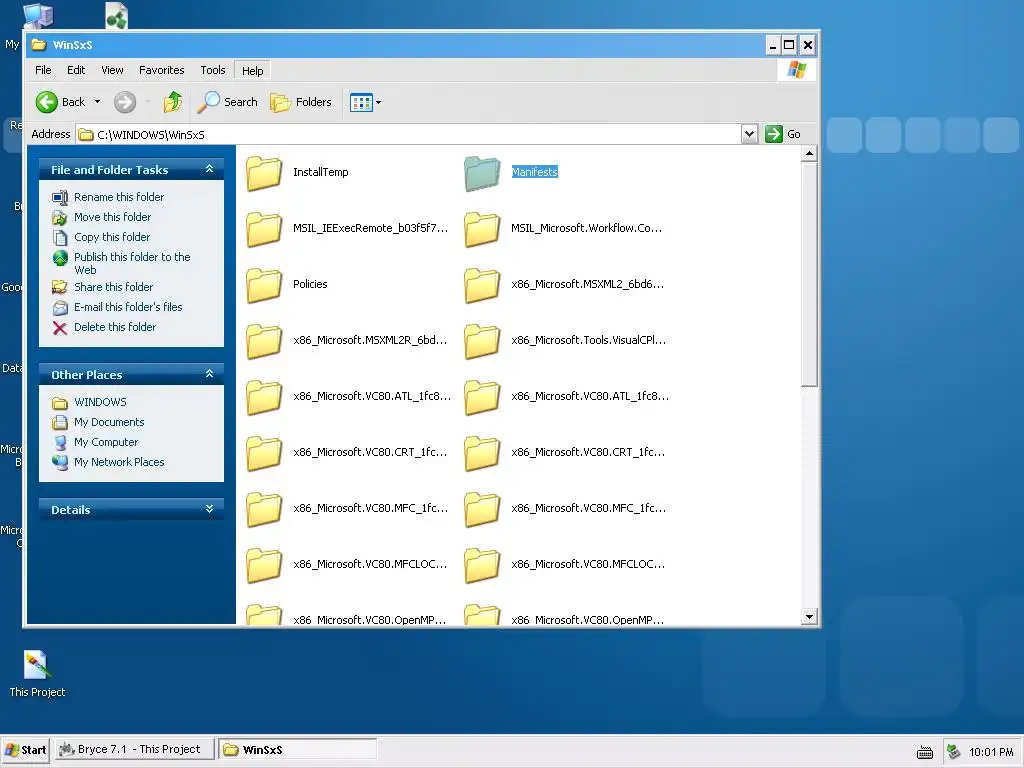
Task: Select the x86_Microsoft.Tools.VisualCPl folder icon
Action: [x=482, y=341]
